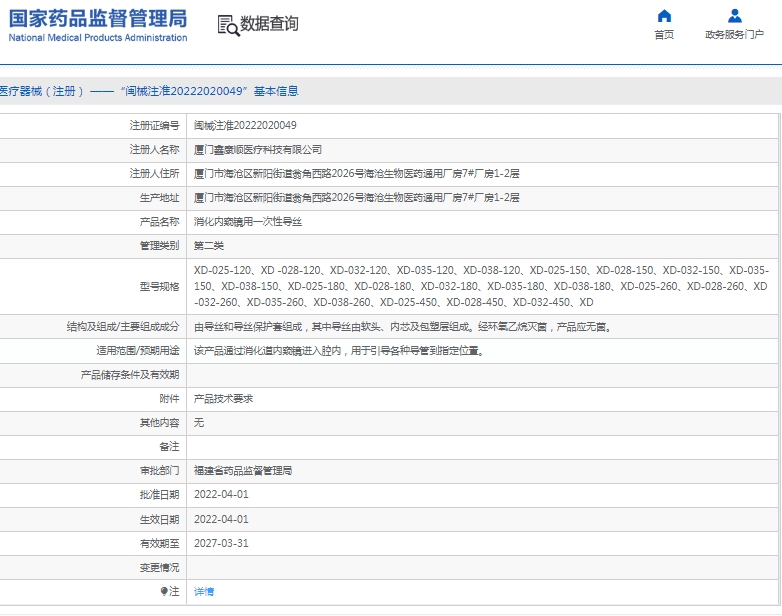The image size is (782, 616).
Task: Click the 数据查询 search document icon
Action: [228, 25]
